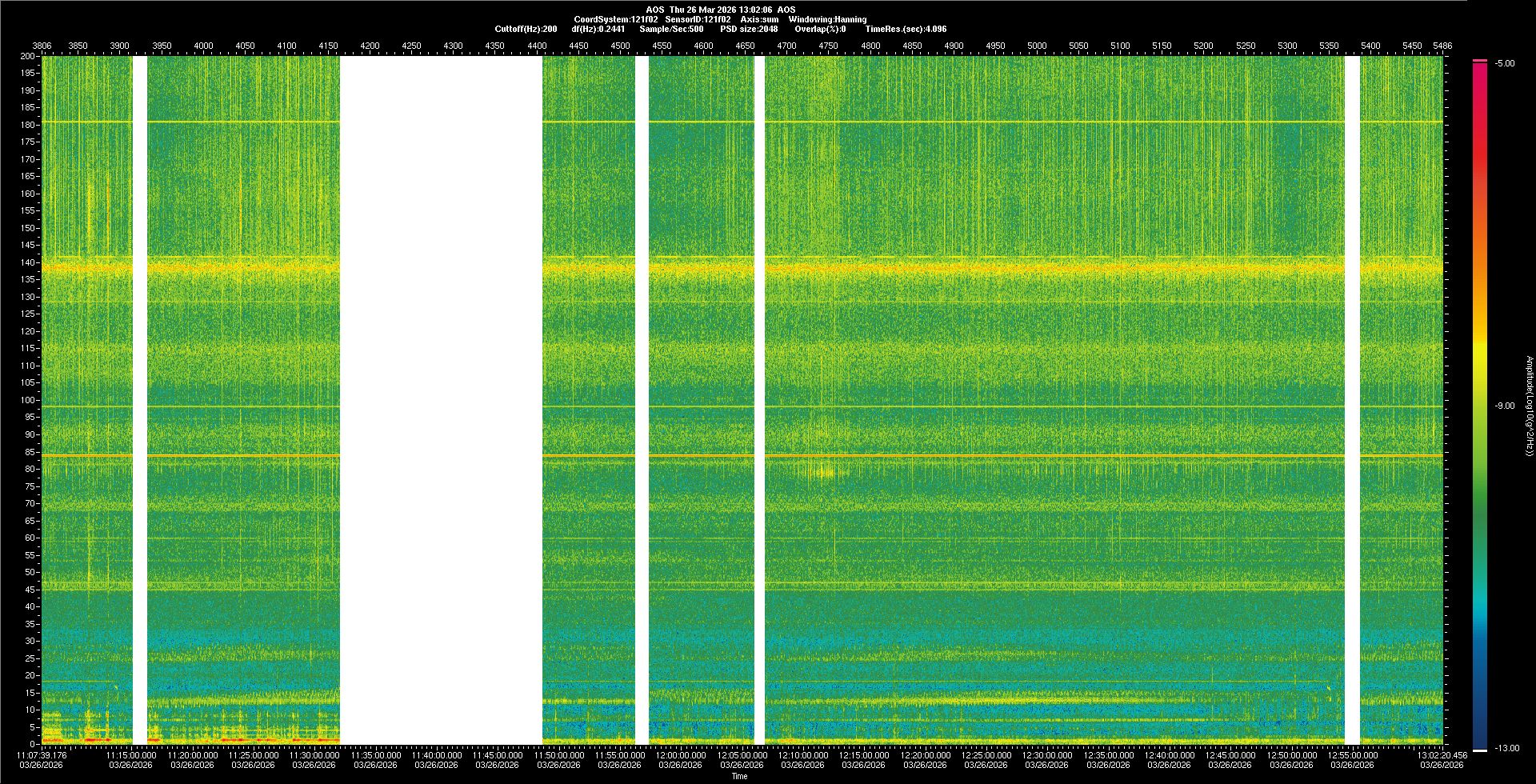Click the narrow white gap near 12:55:00
Image resolution: width=1536 pixels, height=784 pixels.
(x=1352, y=400)
